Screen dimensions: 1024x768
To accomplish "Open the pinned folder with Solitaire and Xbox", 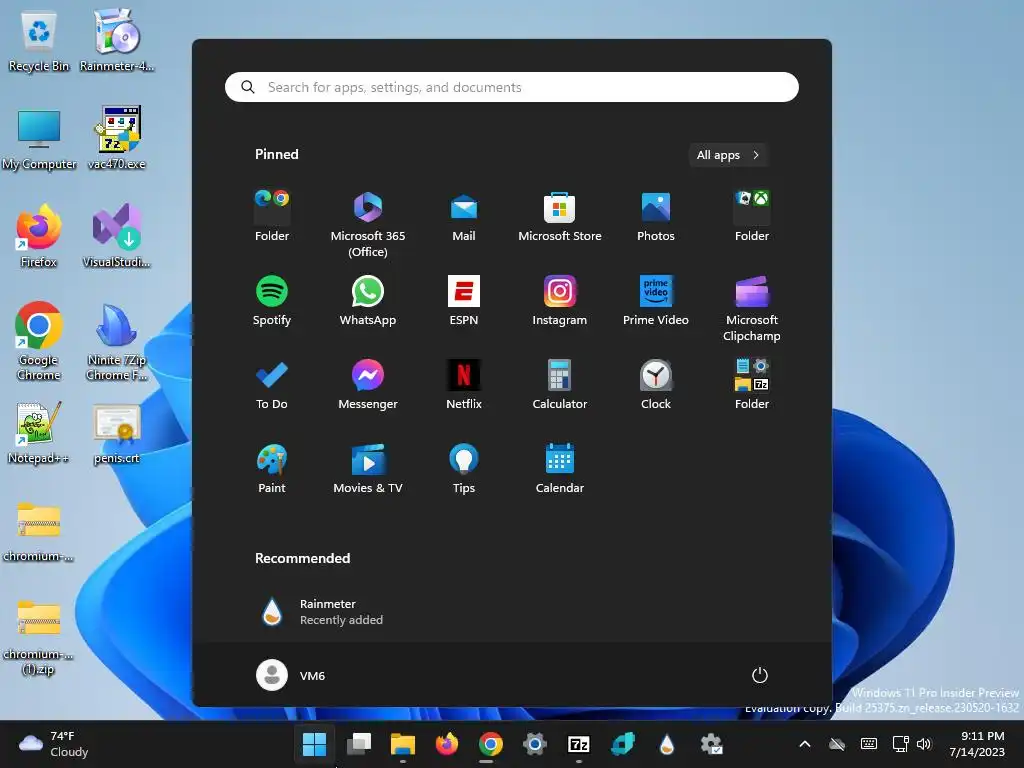I will (752, 216).
